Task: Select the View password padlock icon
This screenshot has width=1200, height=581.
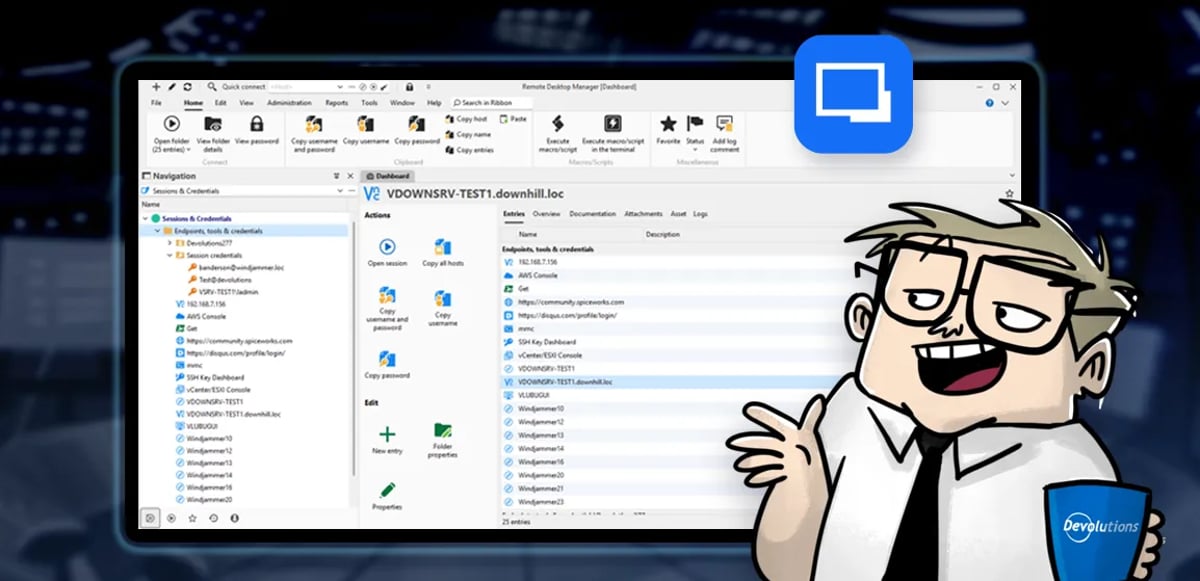Action: [x=258, y=124]
